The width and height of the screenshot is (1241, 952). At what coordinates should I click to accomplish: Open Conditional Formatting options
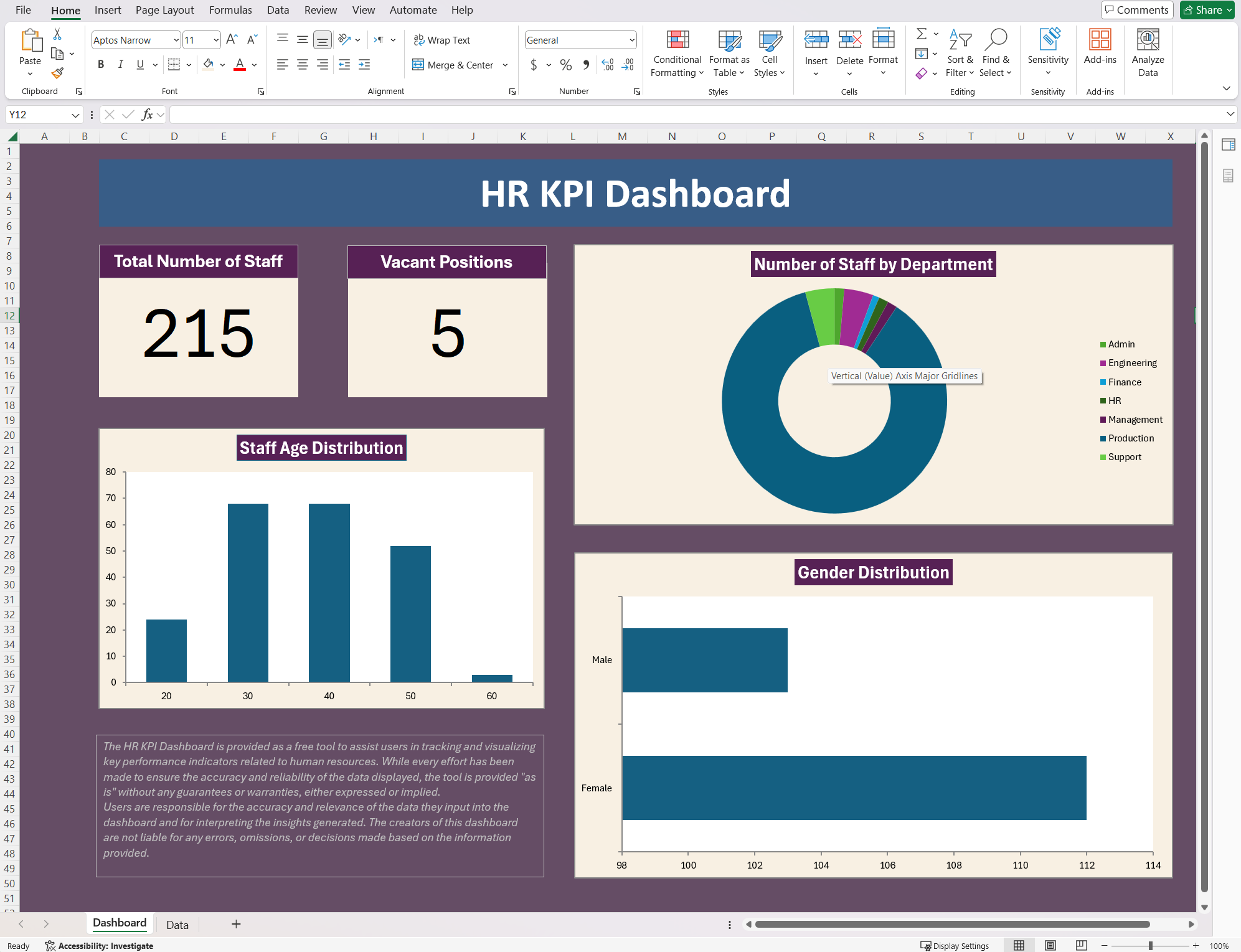click(x=676, y=53)
